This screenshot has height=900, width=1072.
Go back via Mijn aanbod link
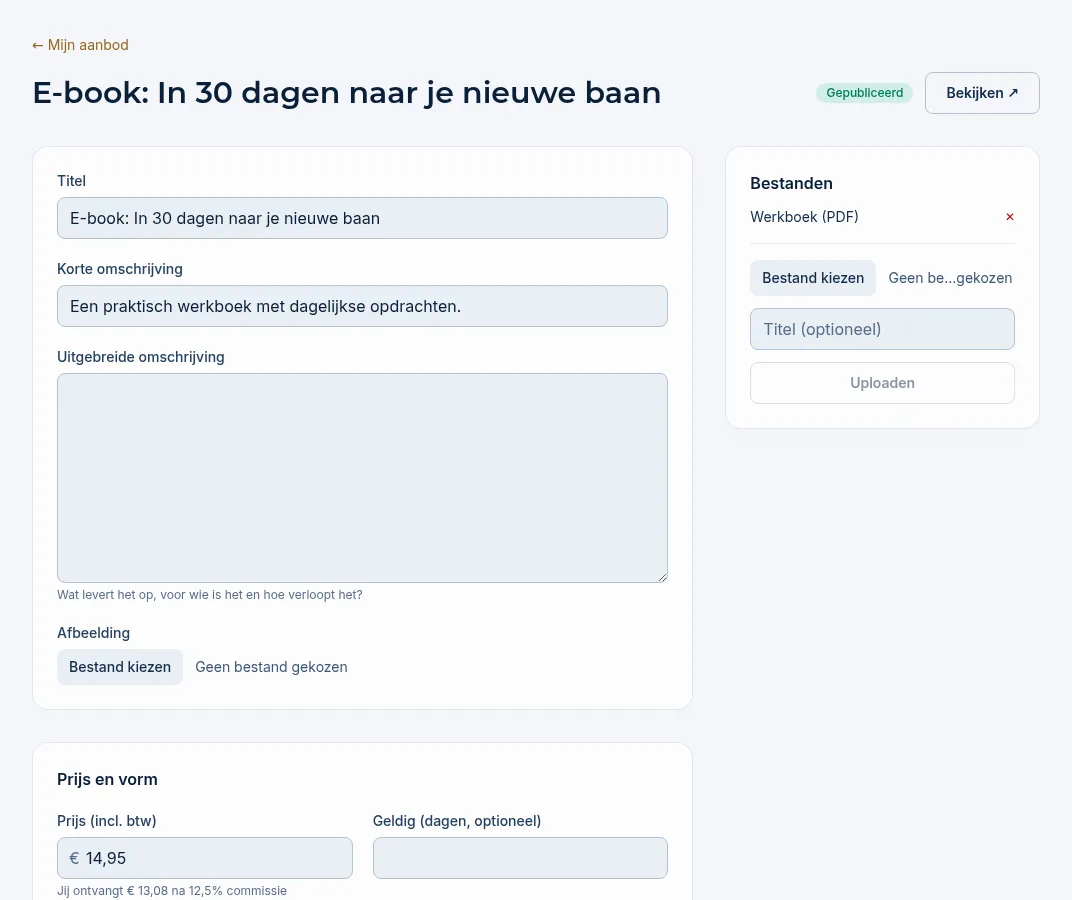[80, 45]
